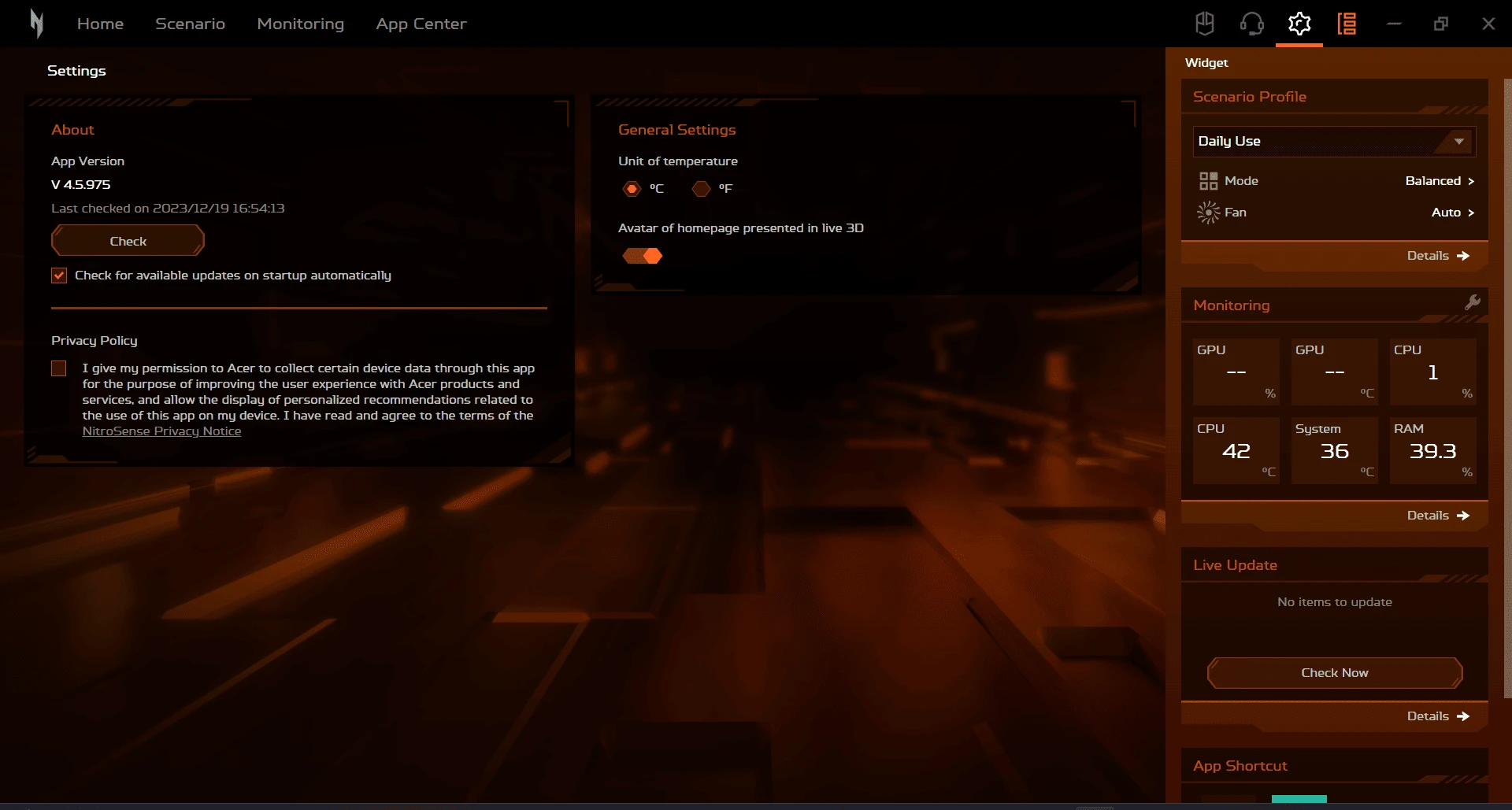Screen dimensions: 1512x810
Task: Tick the Privacy Policy permission checkbox
Action: pyautogui.click(x=59, y=368)
